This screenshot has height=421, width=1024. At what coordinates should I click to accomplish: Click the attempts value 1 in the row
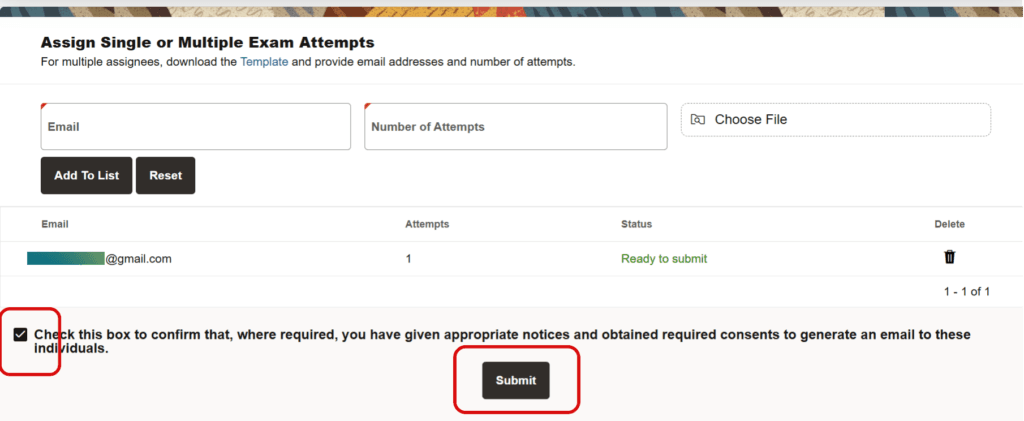pyautogui.click(x=408, y=258)
